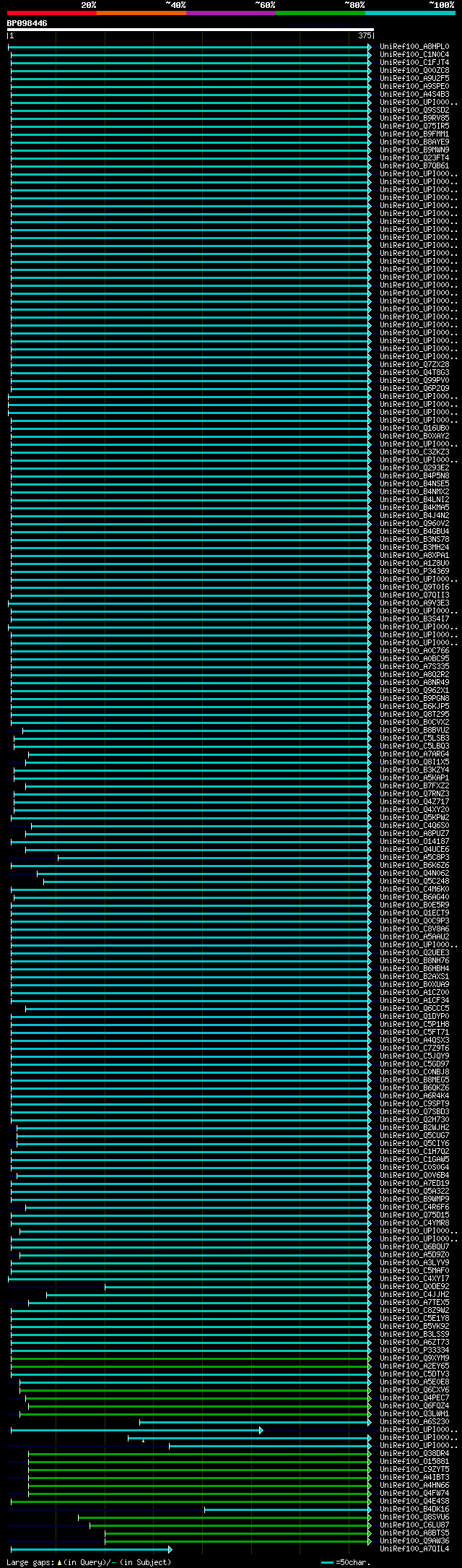Click the UniRef100_Q293E2 label
462x1568 pixels.
414,468
